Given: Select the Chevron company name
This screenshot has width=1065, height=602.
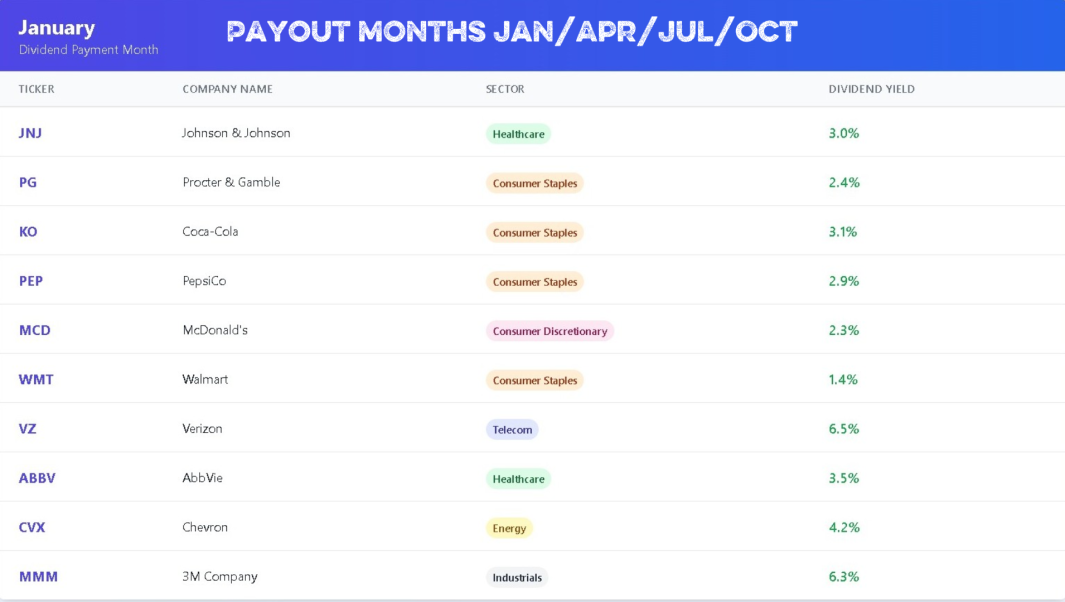Looking at the screenshot, I should point(205,527).
